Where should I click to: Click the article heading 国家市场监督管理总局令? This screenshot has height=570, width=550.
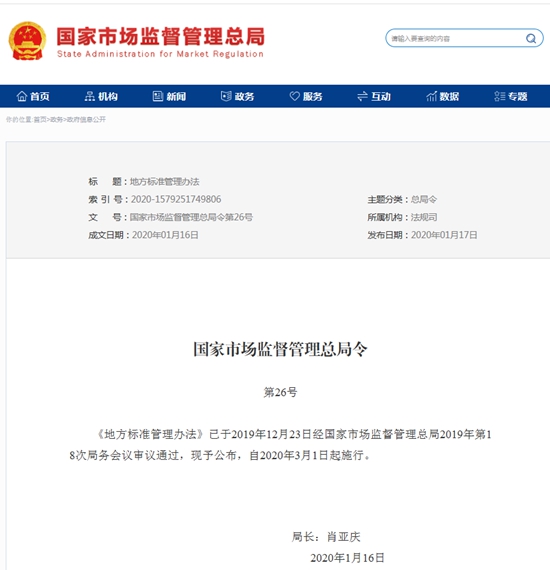[x=280, y=349]
